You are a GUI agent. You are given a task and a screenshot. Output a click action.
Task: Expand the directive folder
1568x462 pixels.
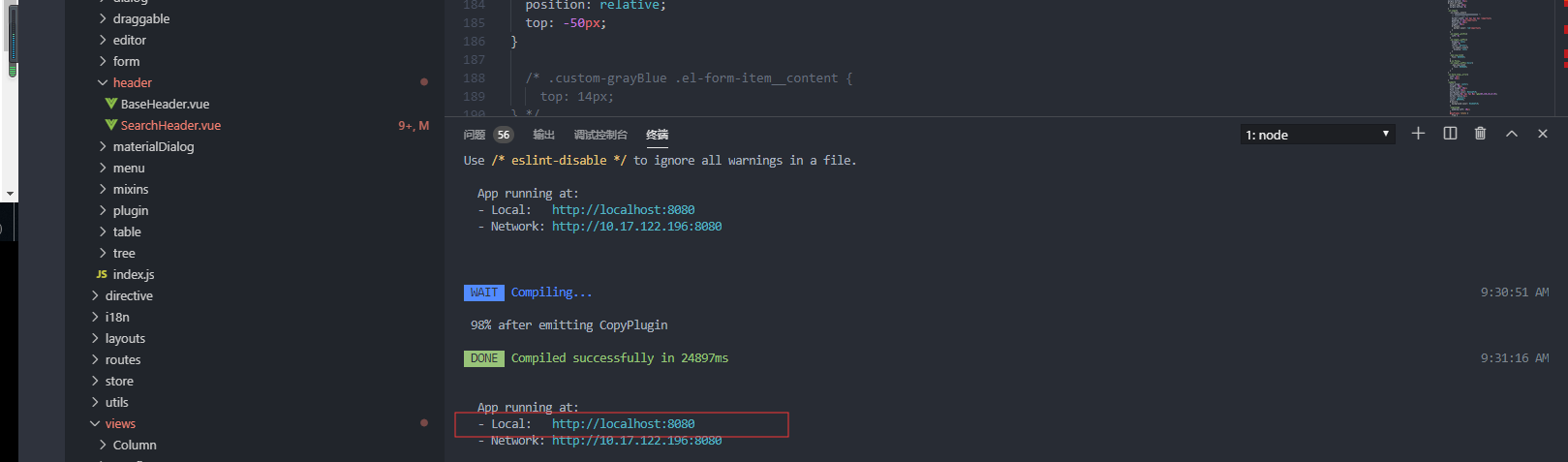pos(129,295)
